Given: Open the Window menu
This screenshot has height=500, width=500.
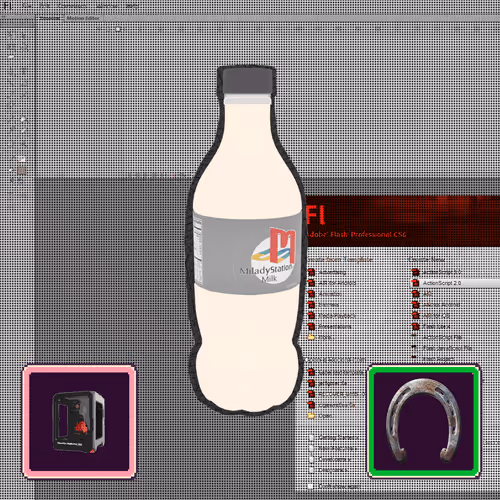Looking at the screenshot, I should click(107, 6).
